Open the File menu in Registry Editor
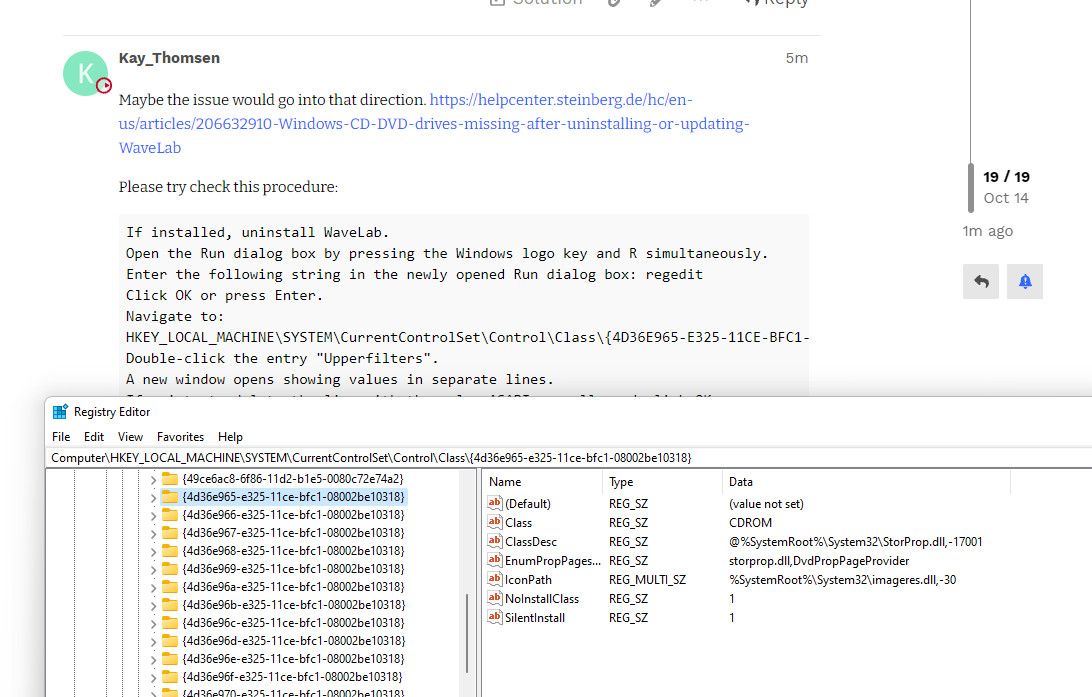This screenshot has width=1092, height=697. pyautogui.click(x=61, y=437)
